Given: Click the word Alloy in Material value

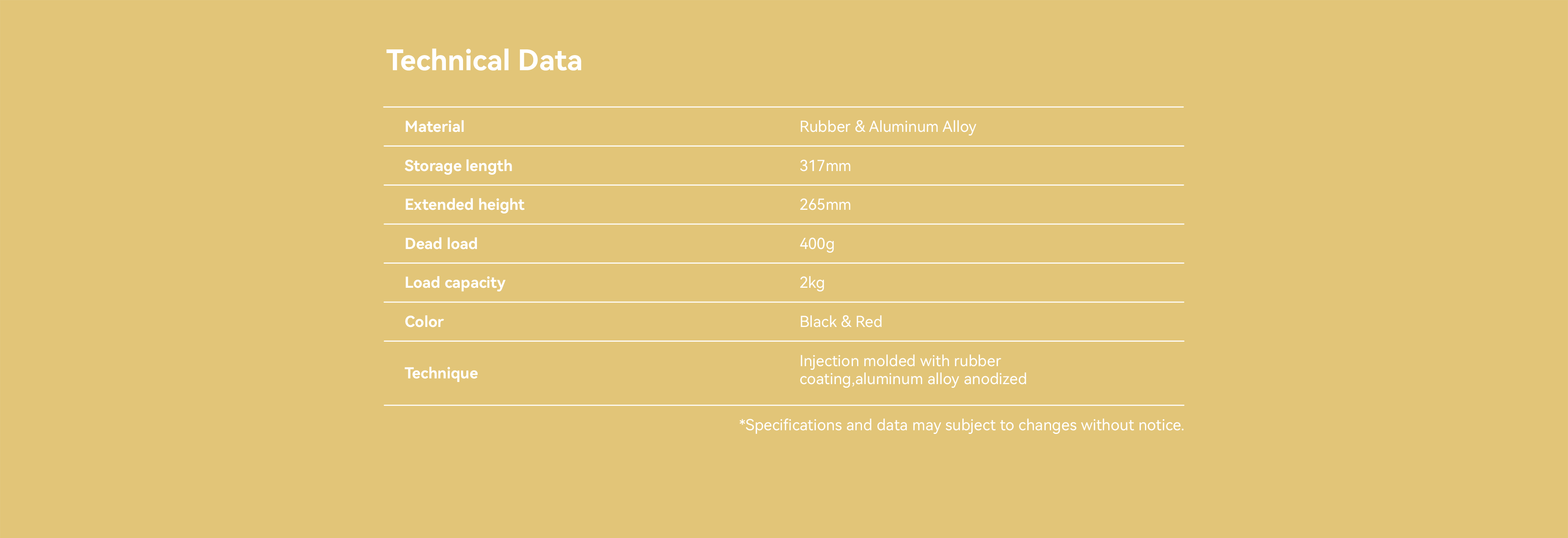Looking at the screenshot, I should (959, 127).
